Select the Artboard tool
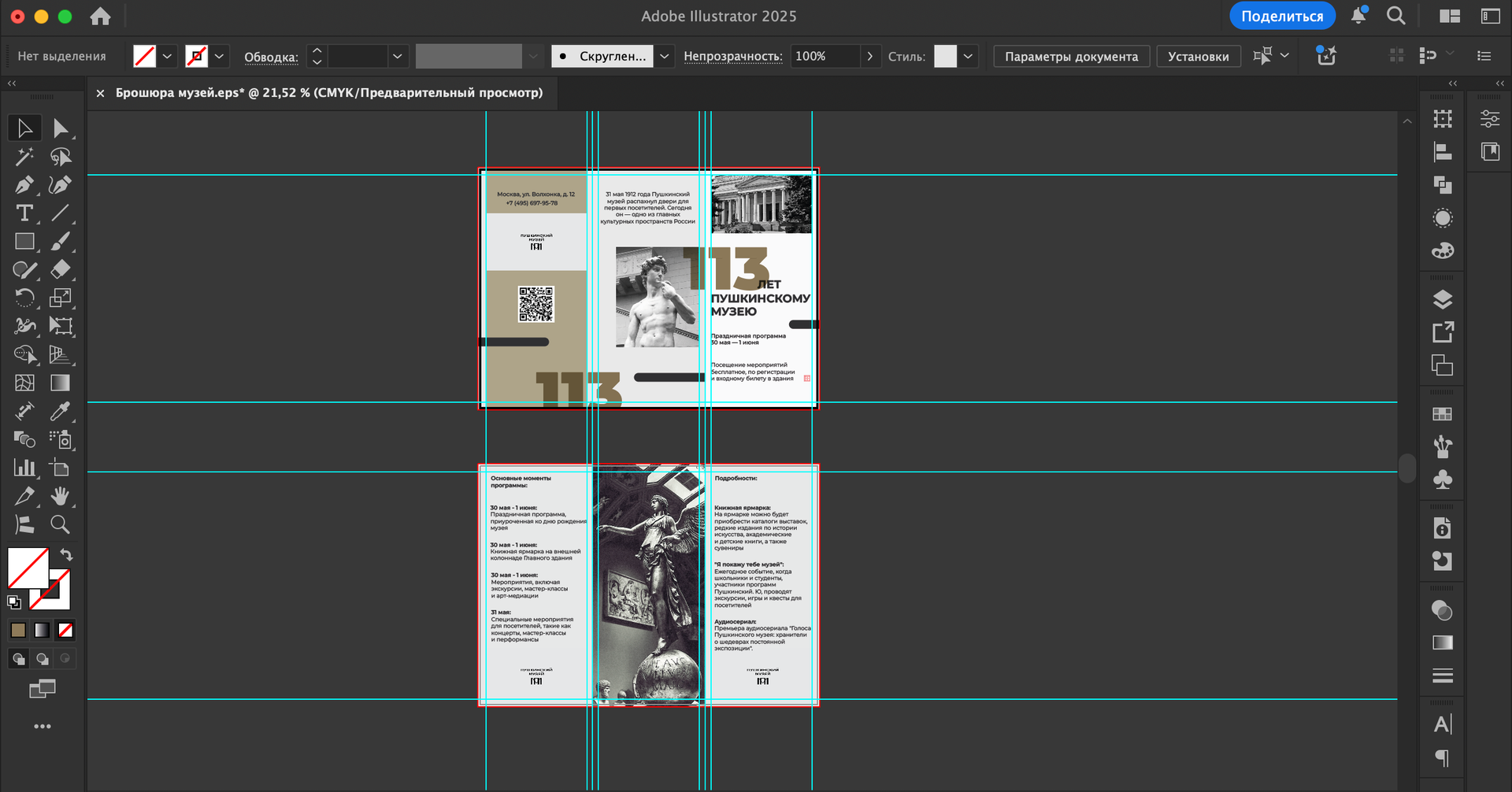Viewport: 1512px width, 792px height. point(61,468)
